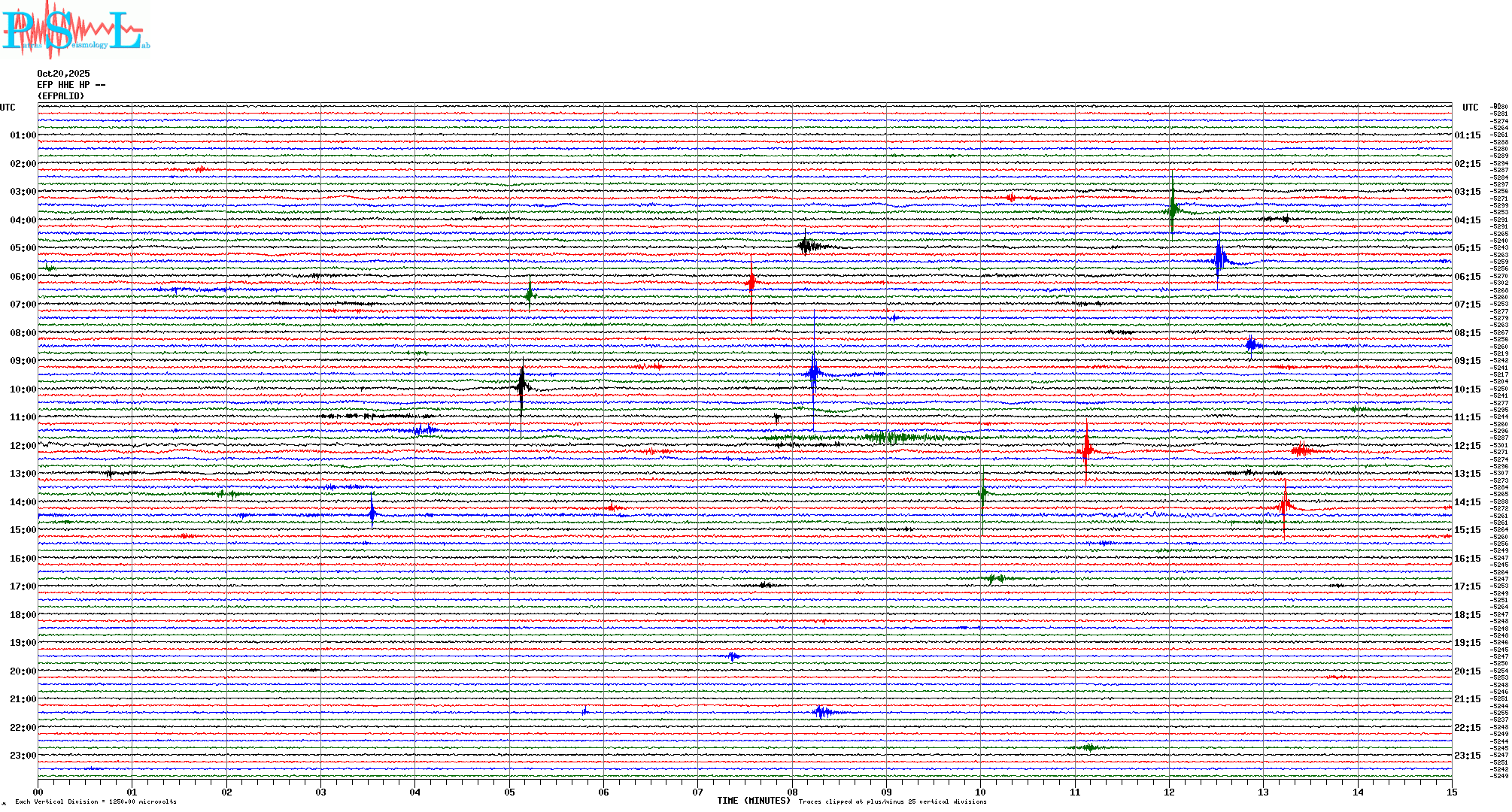Select the 05:00 hour label on left axis
This screenshot has height=812, width=1512.
(23, 248)
